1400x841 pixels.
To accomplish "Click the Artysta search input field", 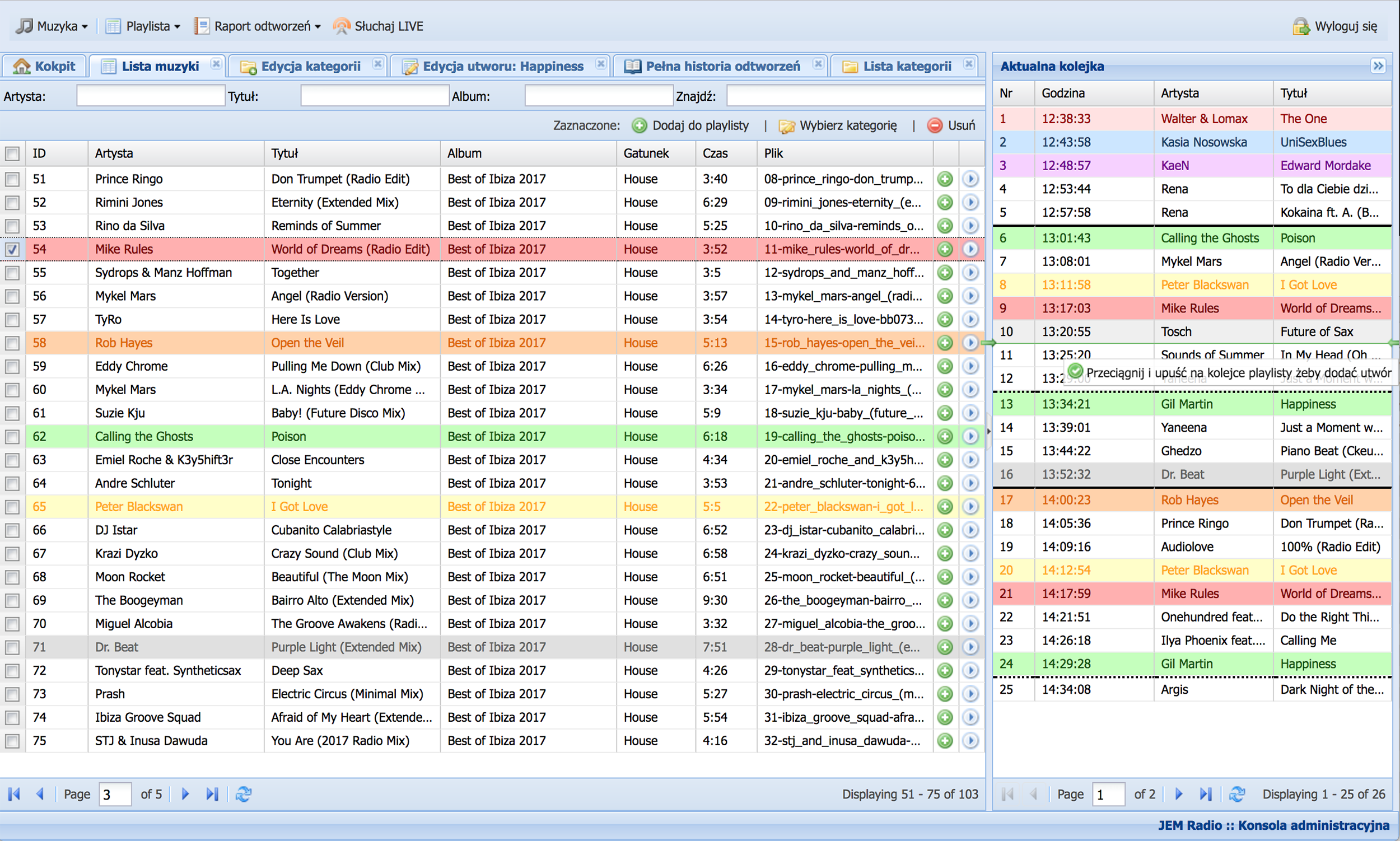I will [x=150, y=96].
